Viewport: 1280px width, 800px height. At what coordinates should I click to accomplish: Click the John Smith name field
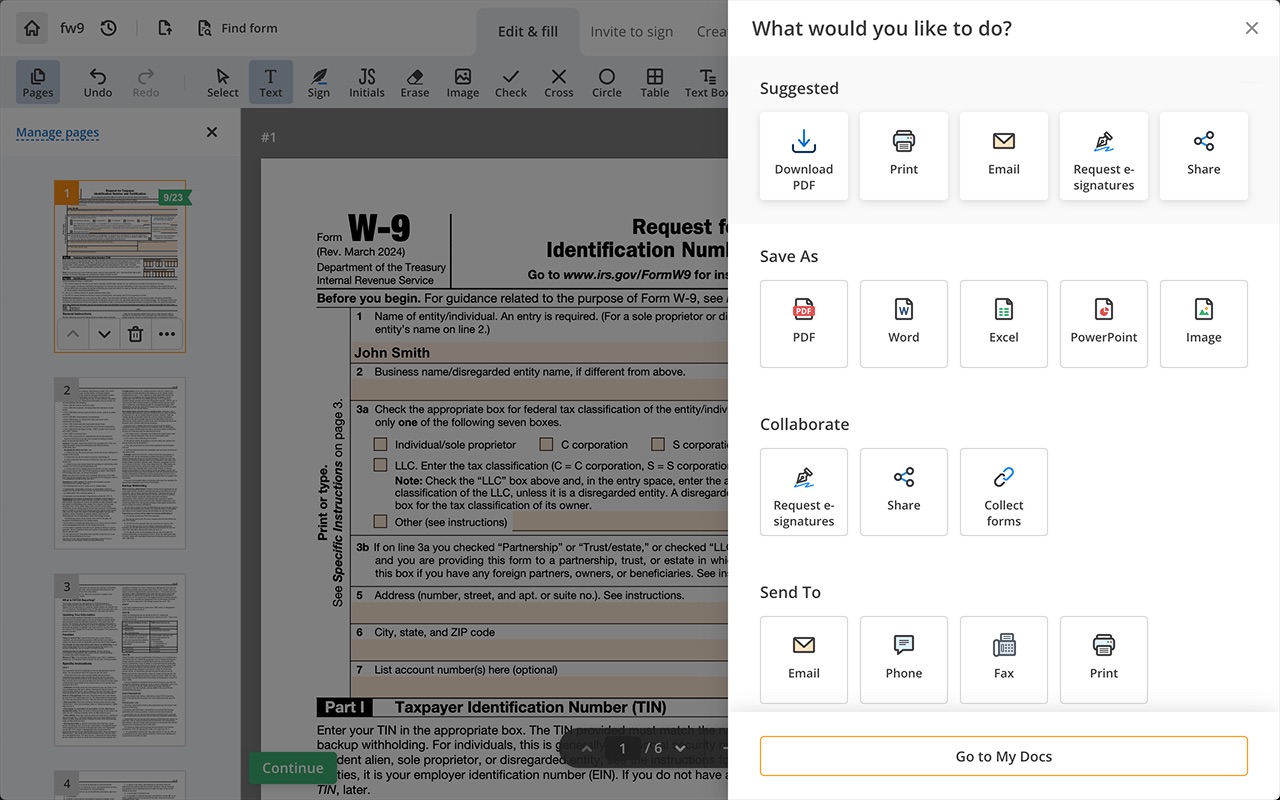[x=540, y=352]
